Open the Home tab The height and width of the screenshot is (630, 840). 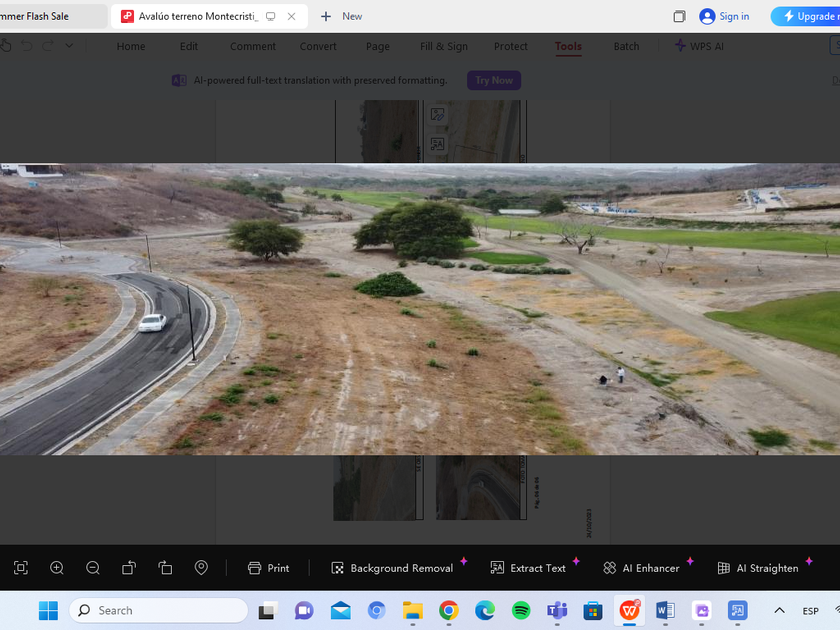(x=131, y=47)
